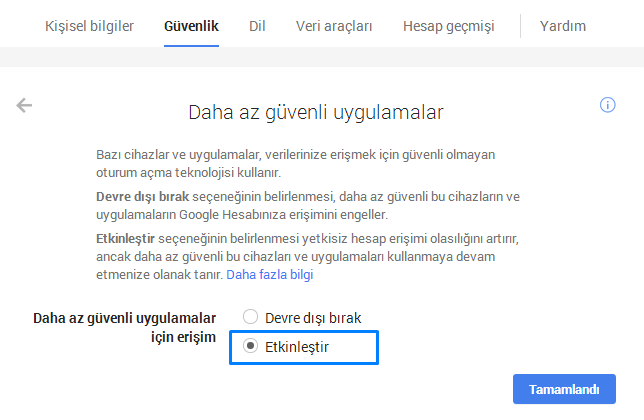The width and height of the screenshot is (644, 420).
Task: Open the circled info icon
Action: [x=607, y=105]
